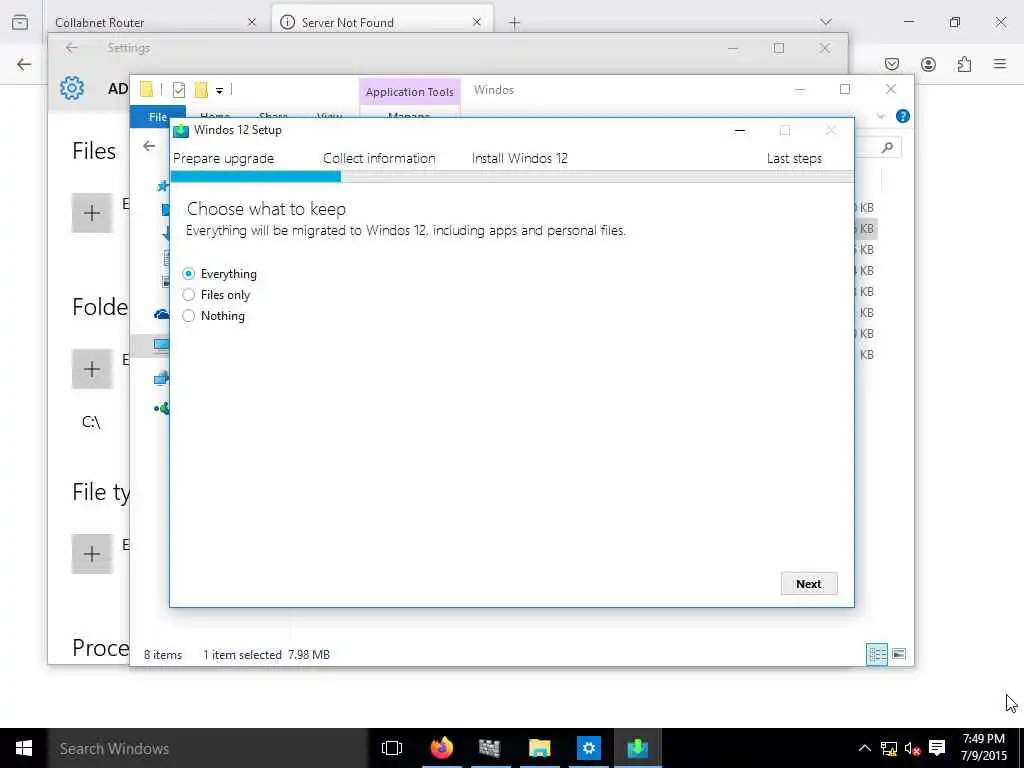Open the Action Center notifications icon
Screen dimensions: 1024x768
point(936,748)
